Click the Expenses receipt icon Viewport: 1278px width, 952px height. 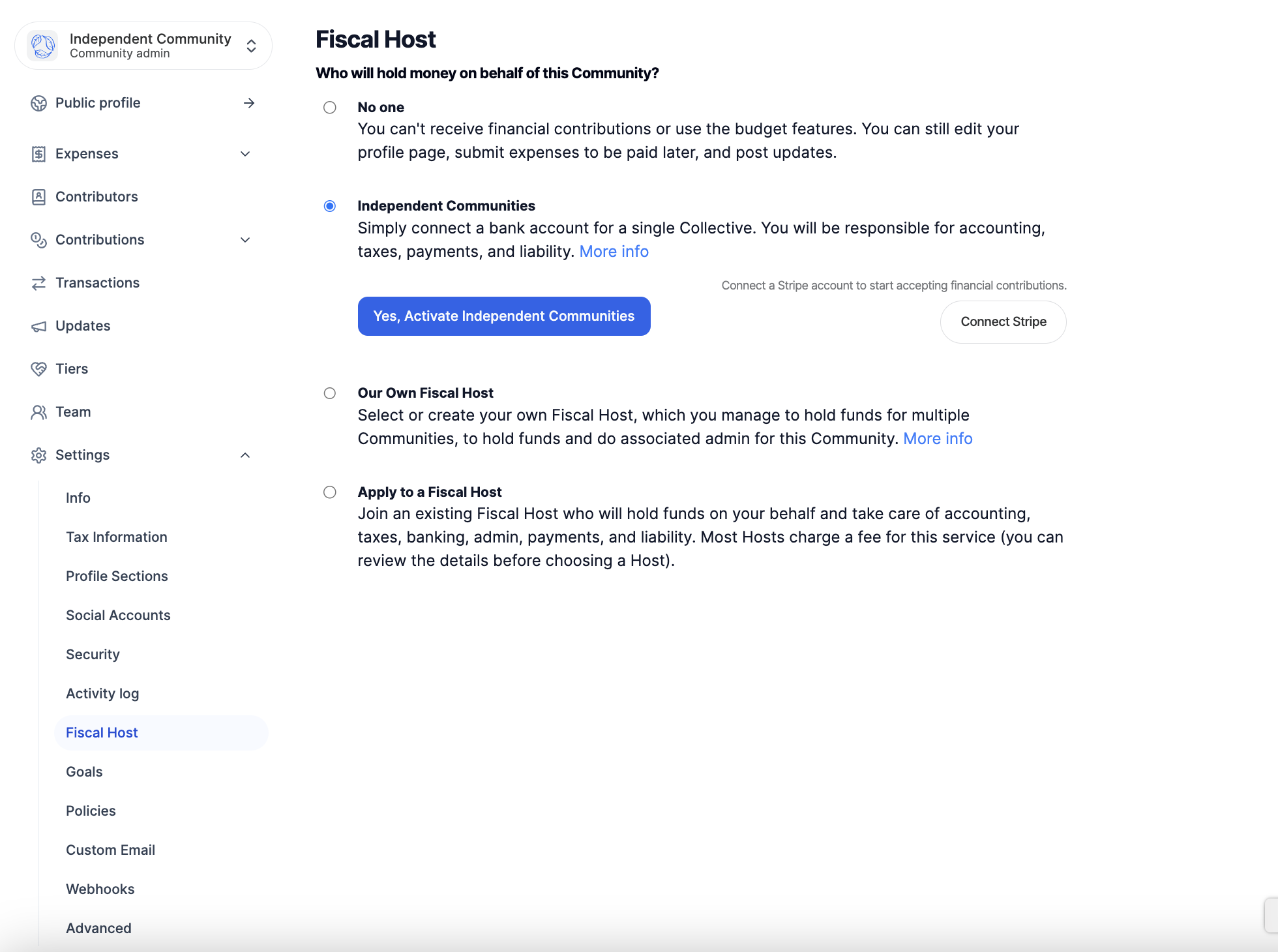[38, 154]
